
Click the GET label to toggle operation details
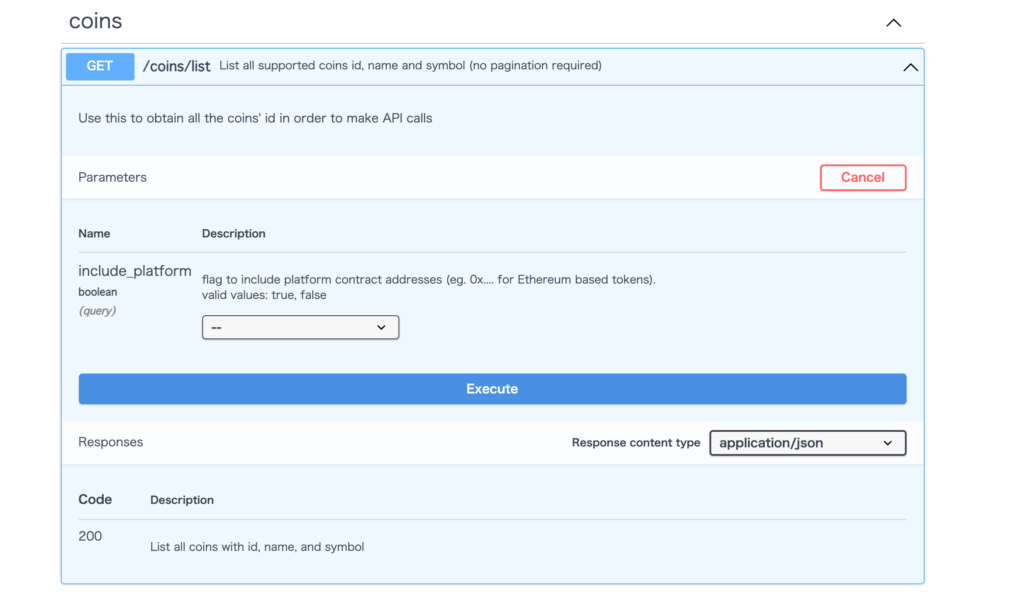click(99, 66)
